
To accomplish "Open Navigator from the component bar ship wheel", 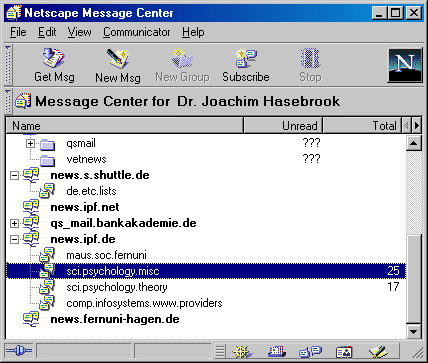I will [x=243, y=351].
